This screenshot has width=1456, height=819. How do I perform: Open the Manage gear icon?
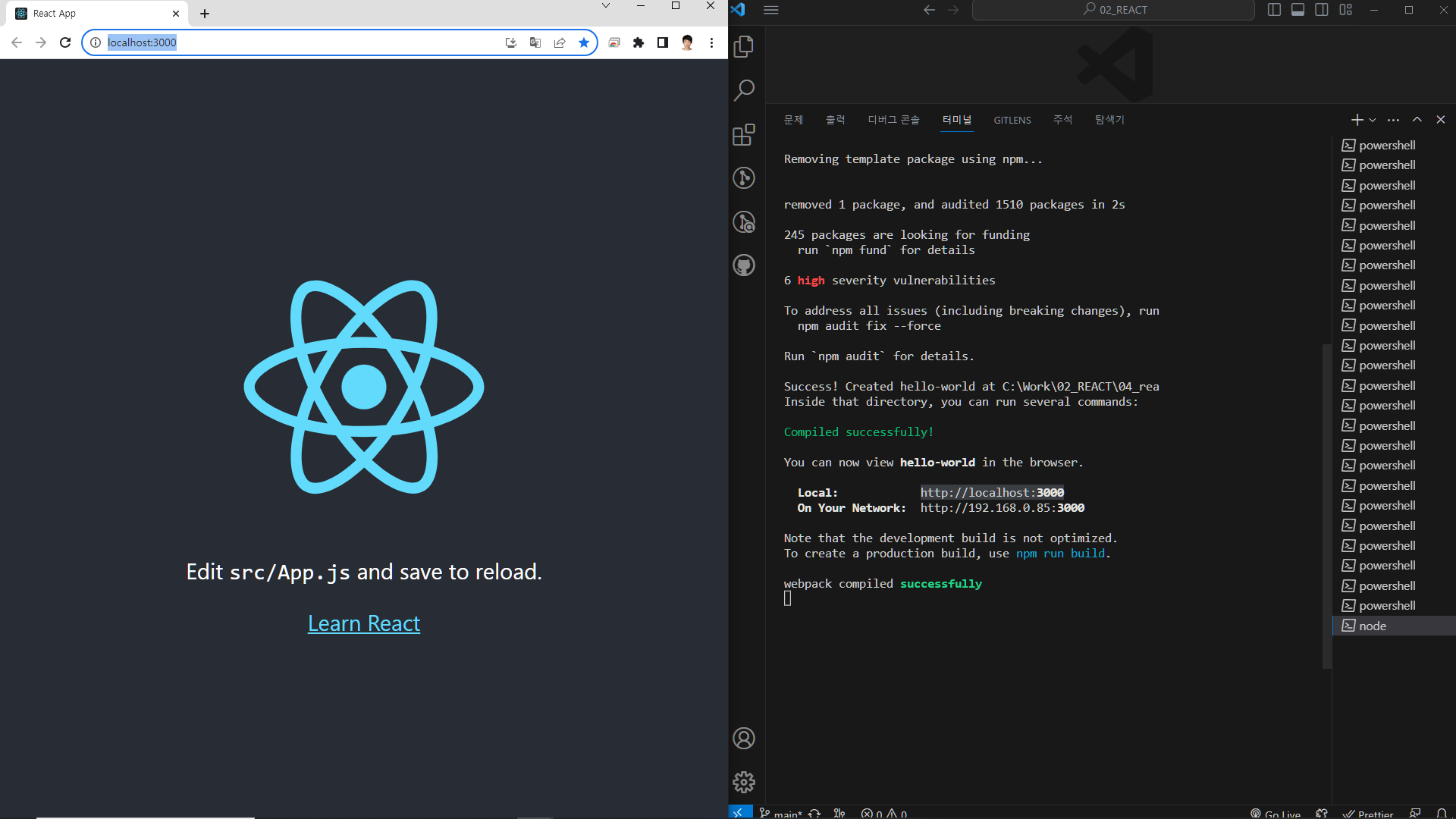744,782
